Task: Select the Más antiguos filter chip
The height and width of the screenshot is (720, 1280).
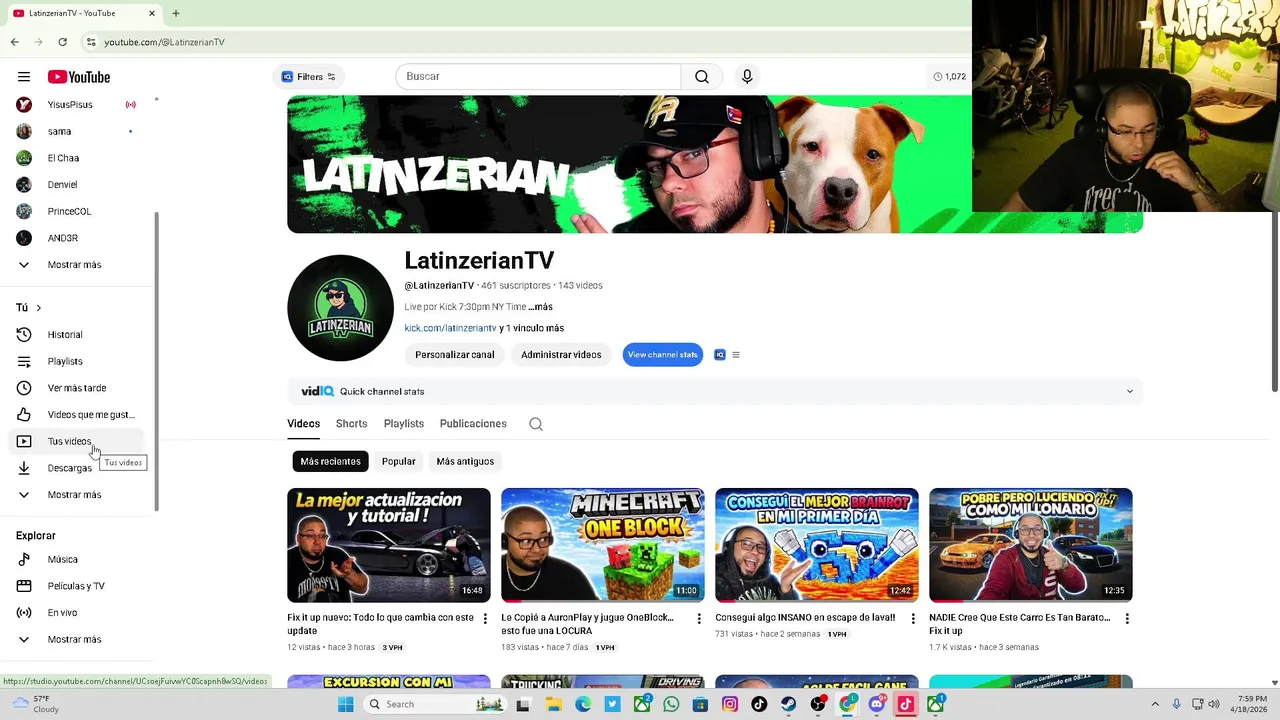Action: (465, 461)
